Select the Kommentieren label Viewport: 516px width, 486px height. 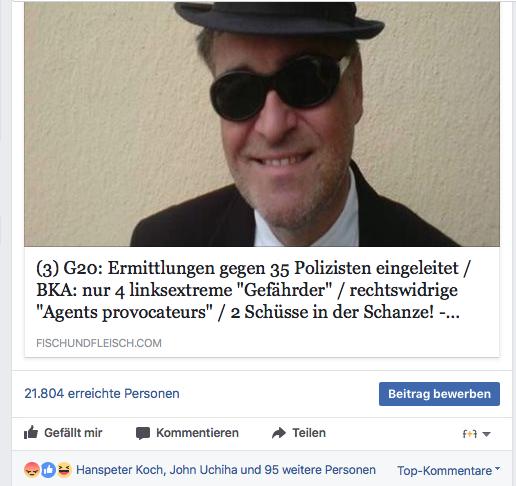click(197, 433)
